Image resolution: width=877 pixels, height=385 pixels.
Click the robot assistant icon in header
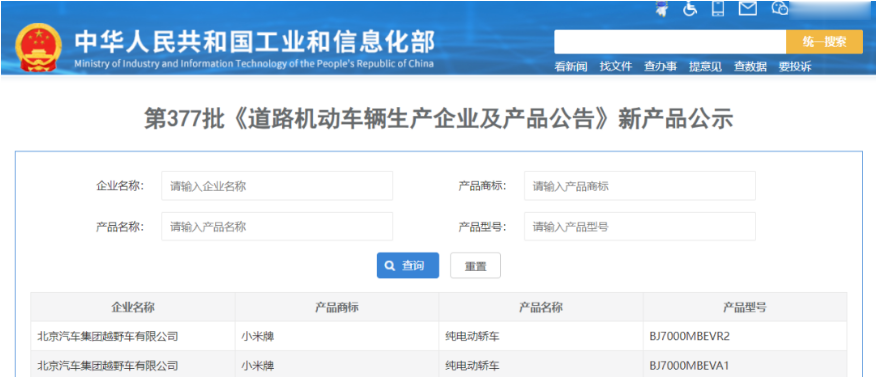pyautogui.click(x=662, y=8)
